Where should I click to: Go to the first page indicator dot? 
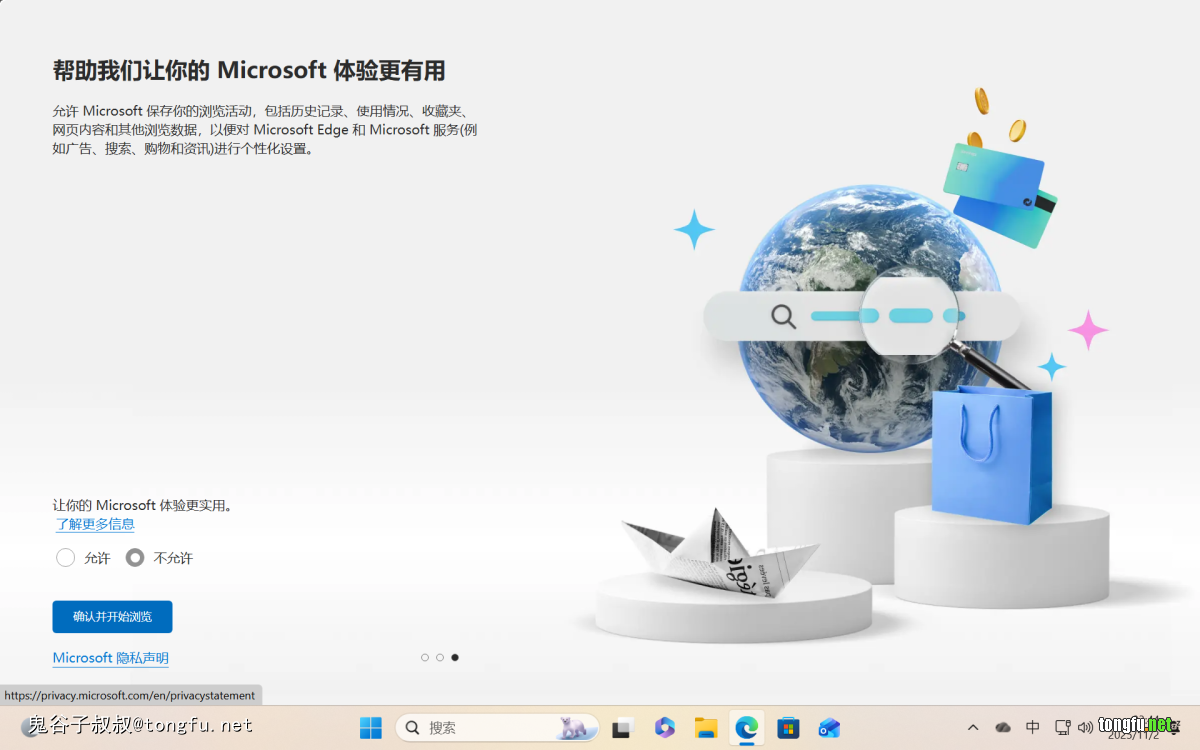[x=425, y=658]
